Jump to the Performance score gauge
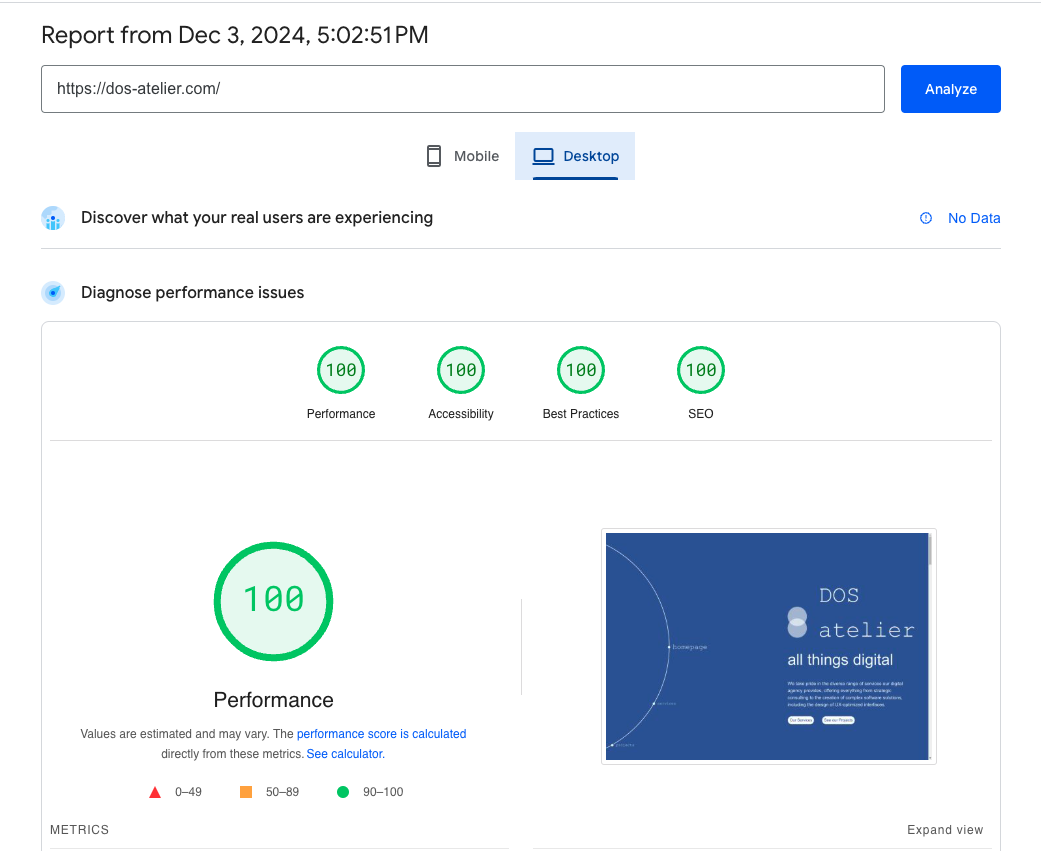 [341, 370]
